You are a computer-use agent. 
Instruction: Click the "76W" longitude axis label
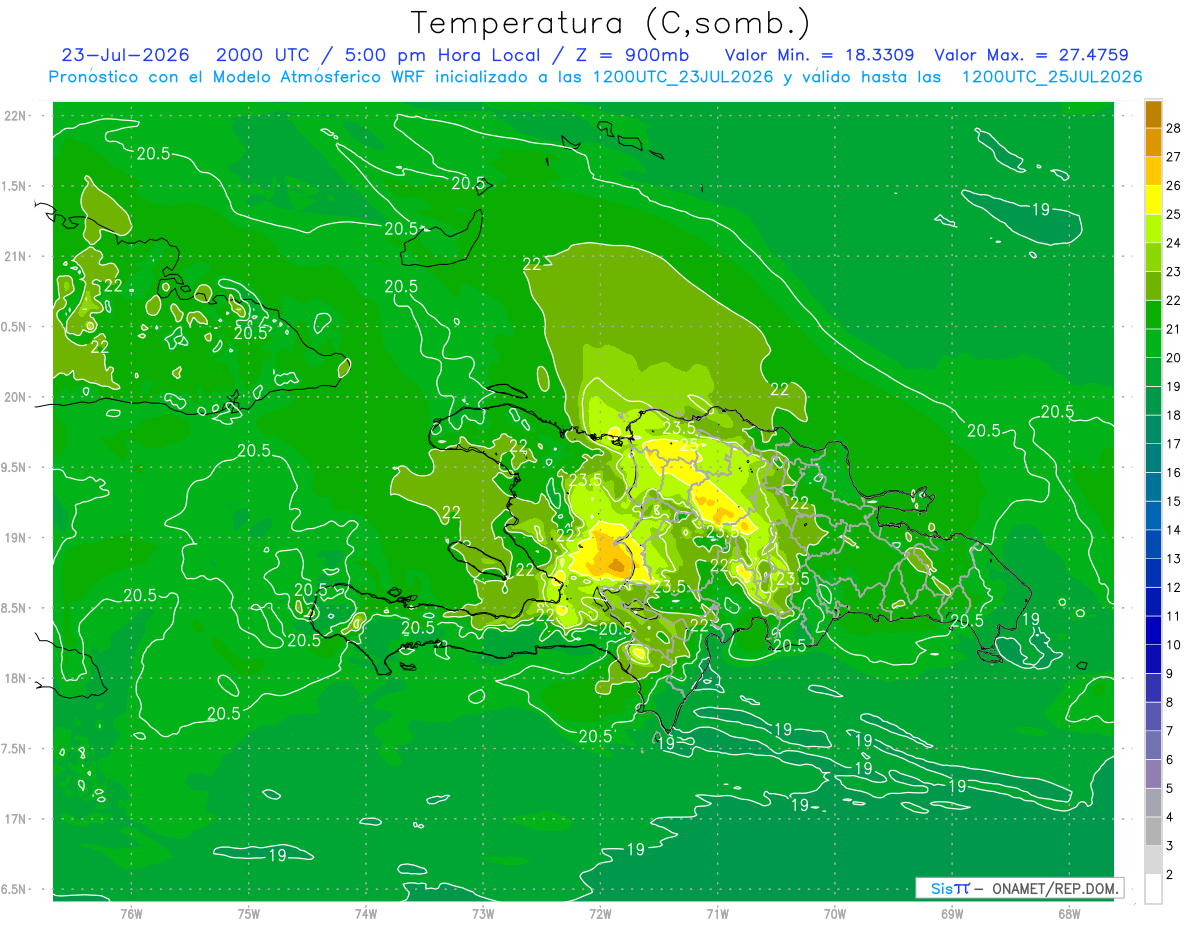coord(131,913)
